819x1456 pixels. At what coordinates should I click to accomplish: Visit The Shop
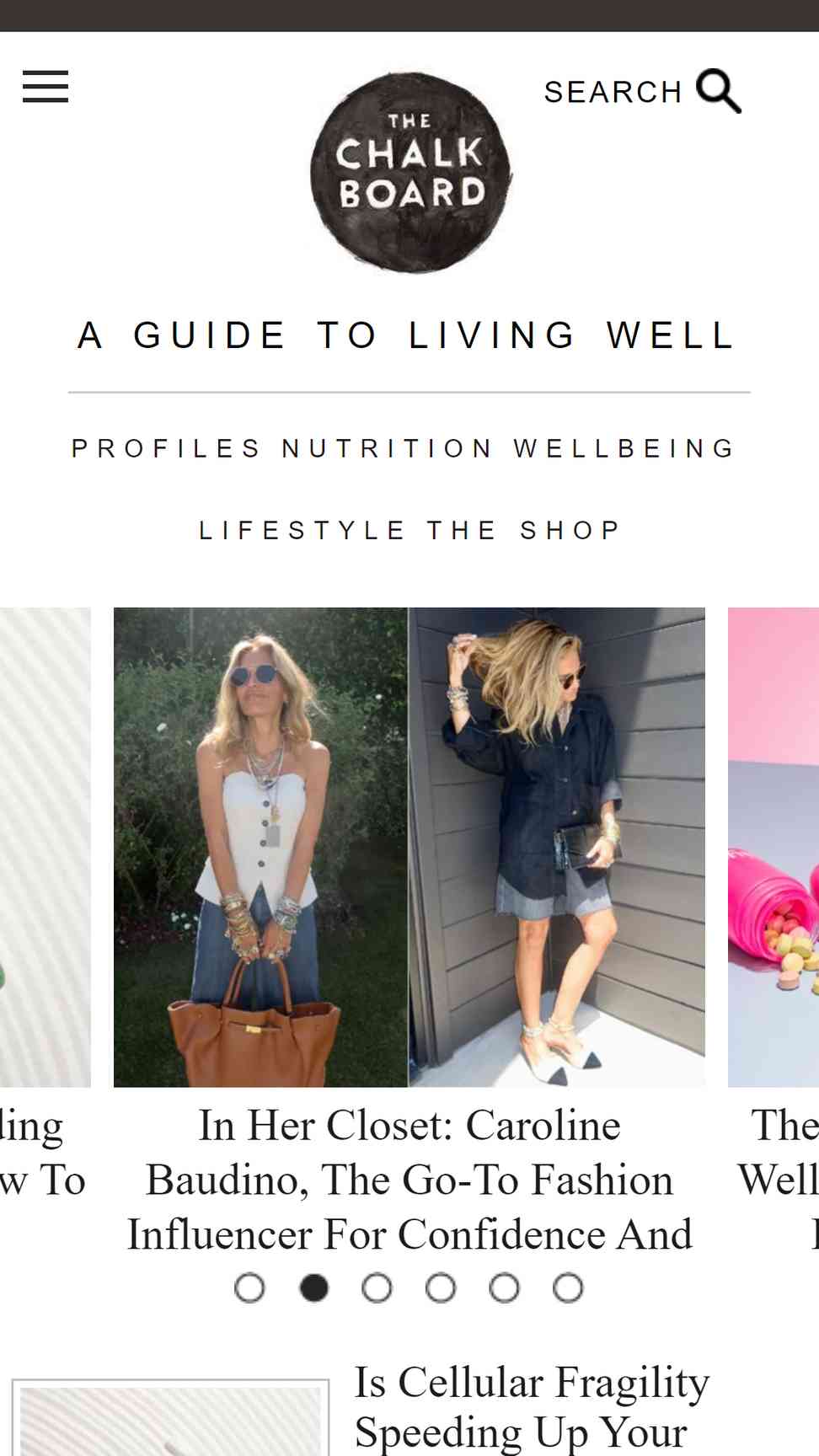(523, 530)
